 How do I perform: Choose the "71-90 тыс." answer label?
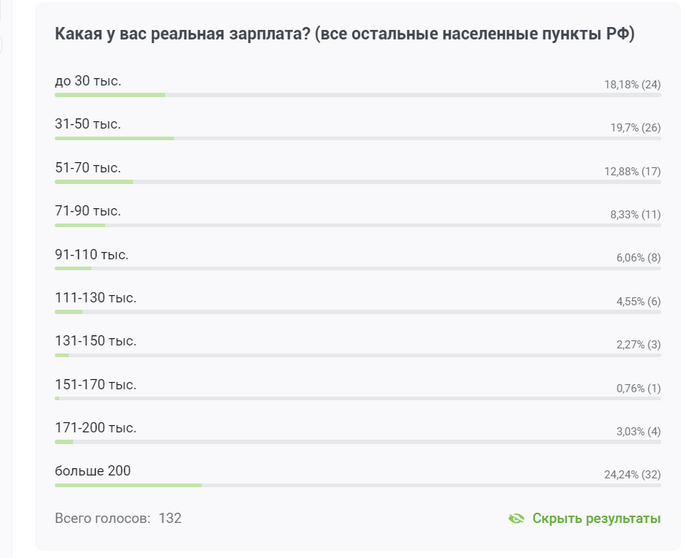pos(88,211)
